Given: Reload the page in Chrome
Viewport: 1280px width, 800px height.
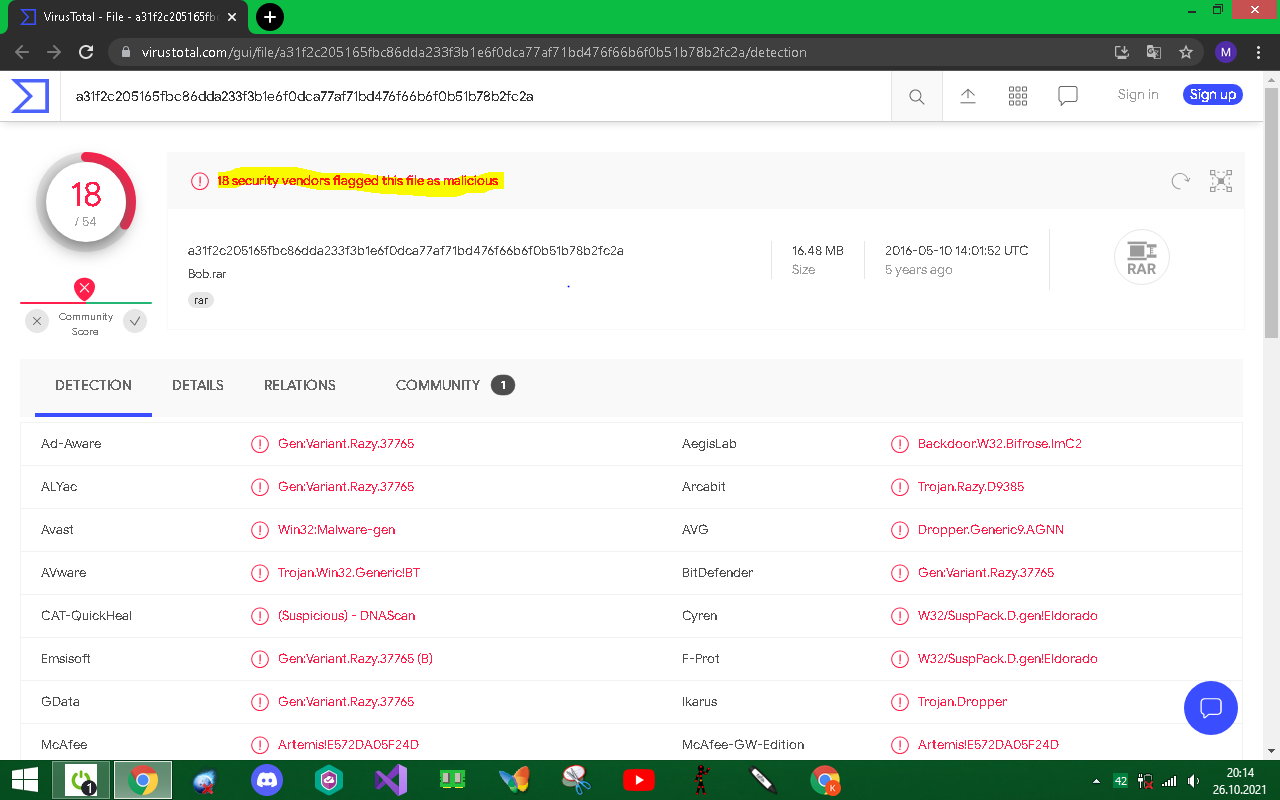Looking at the screenshot, I should (x=86, y=52).
